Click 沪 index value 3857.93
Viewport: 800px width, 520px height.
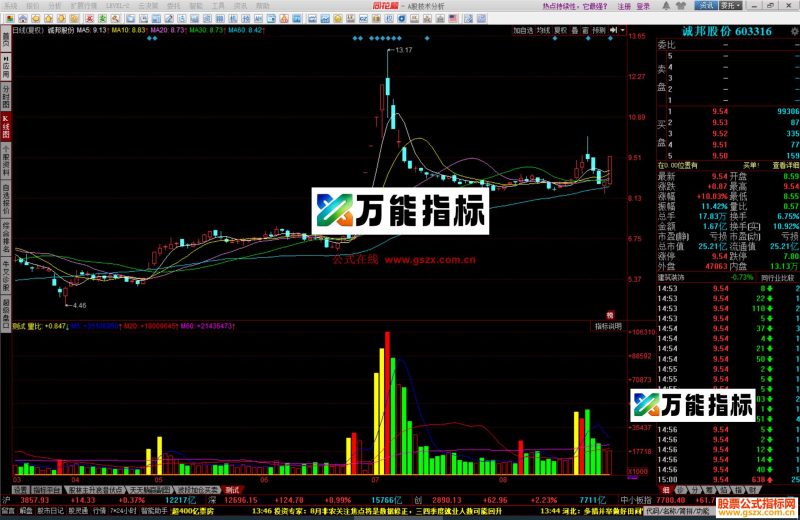coord(35,501)
